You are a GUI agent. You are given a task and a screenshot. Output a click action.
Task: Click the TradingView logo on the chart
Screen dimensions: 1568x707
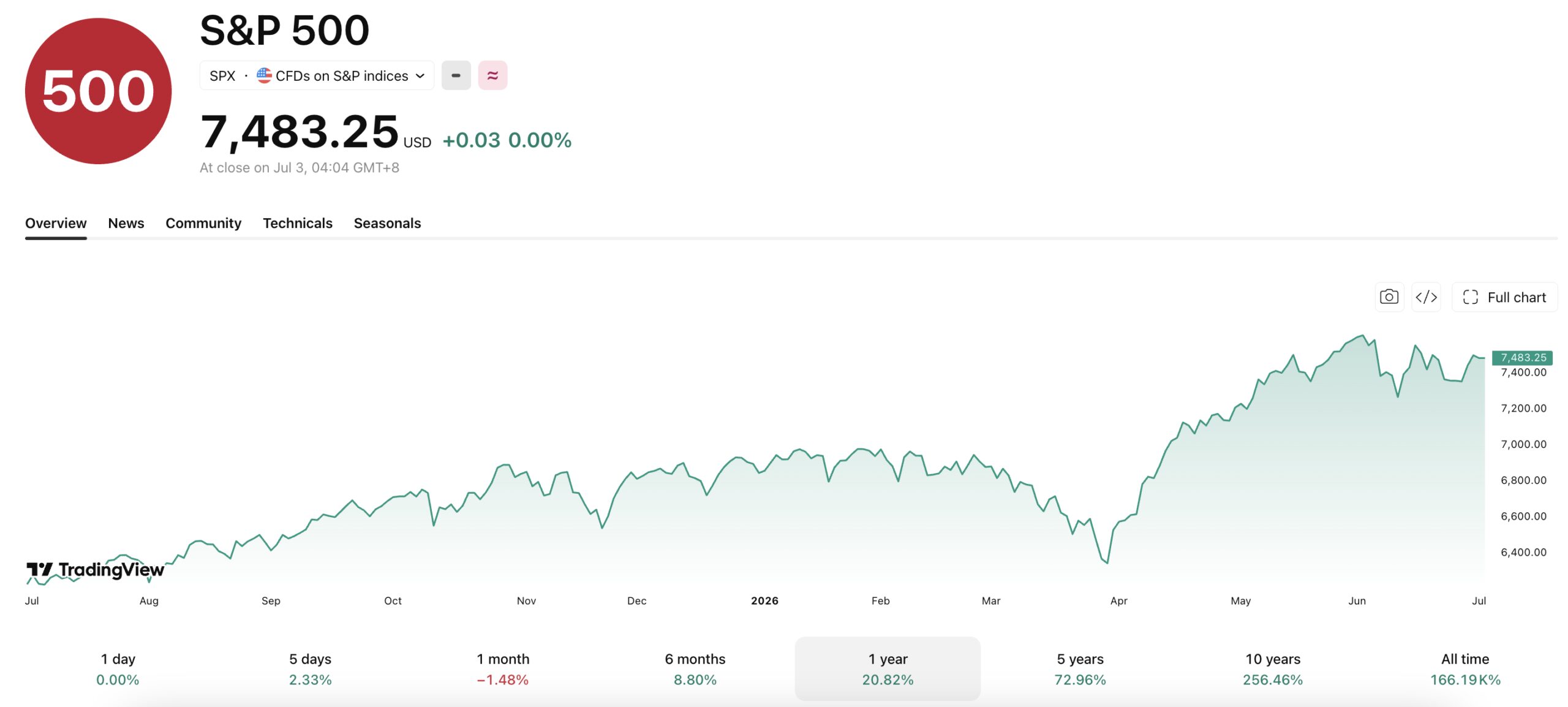point(95,570)
